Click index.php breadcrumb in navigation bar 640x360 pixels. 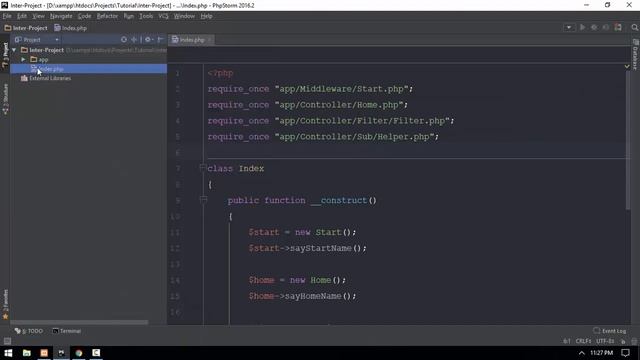[71, 28]
